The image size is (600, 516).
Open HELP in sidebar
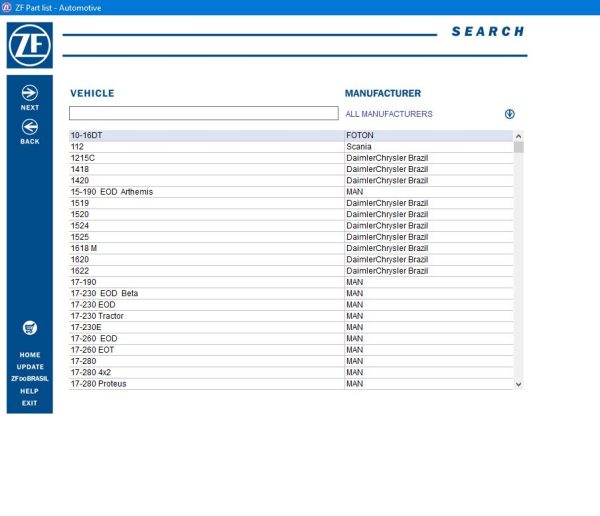(29, 391)
